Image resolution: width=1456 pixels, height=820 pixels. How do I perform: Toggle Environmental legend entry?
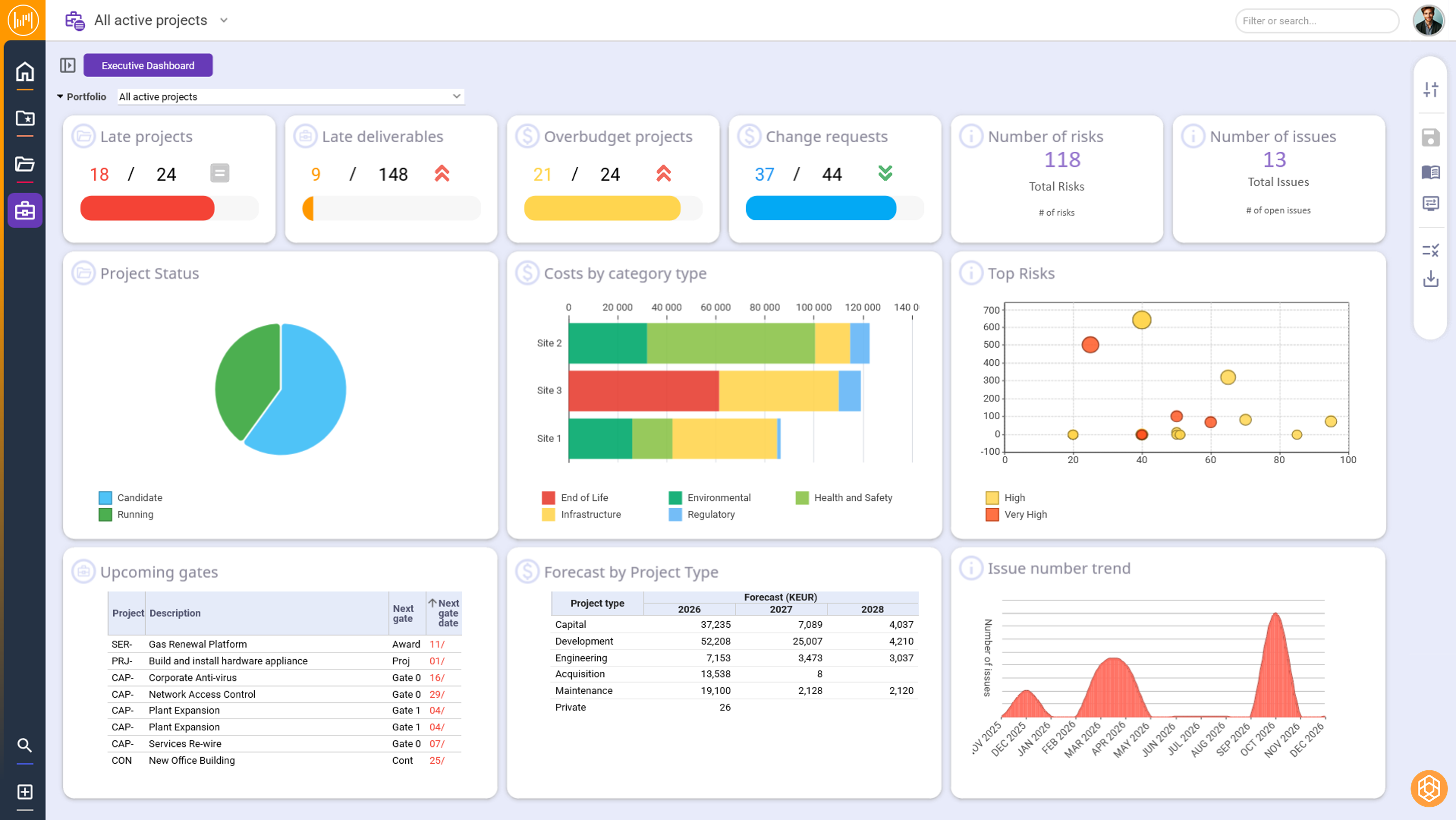pyautogui.click(x=710, y=498)
